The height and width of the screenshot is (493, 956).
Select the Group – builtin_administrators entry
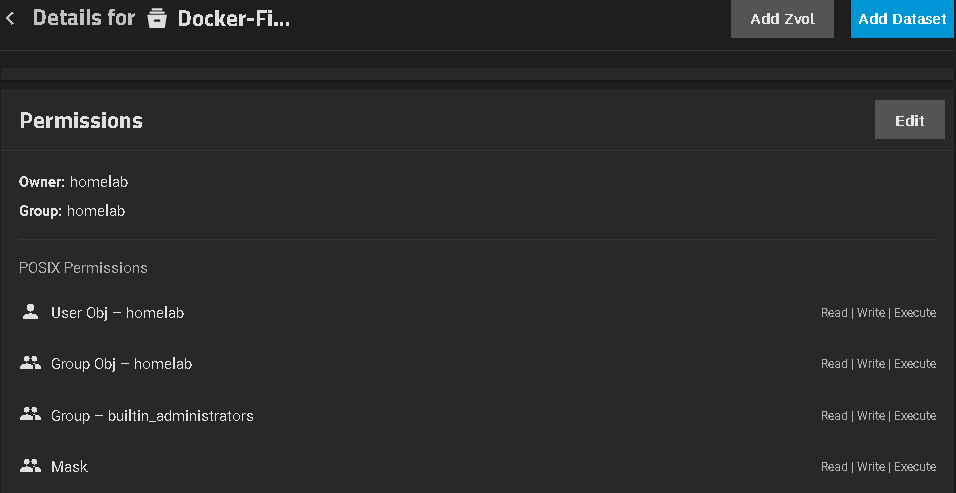coord(152,415)
